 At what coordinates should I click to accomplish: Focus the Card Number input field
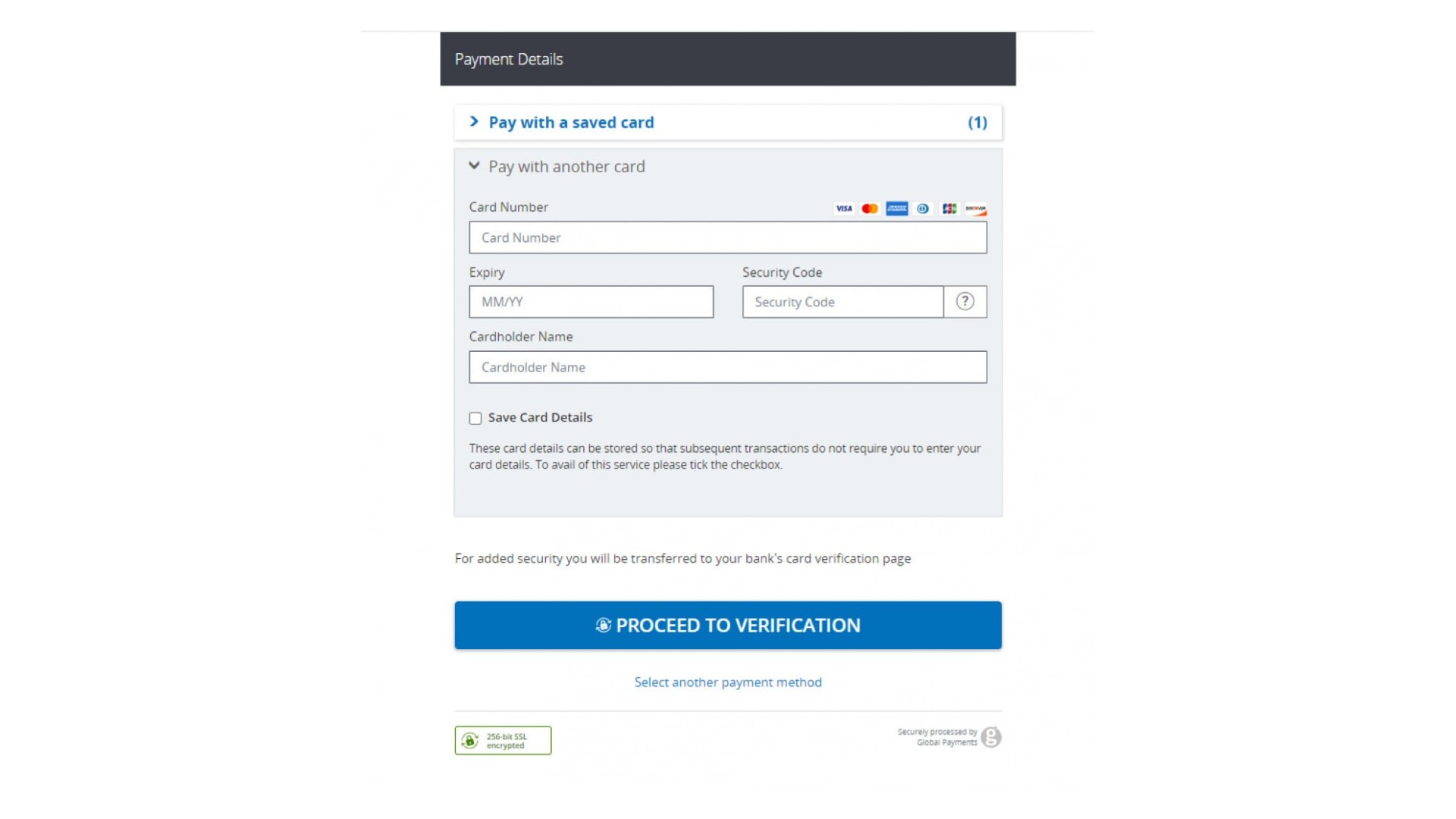(728, 238)
